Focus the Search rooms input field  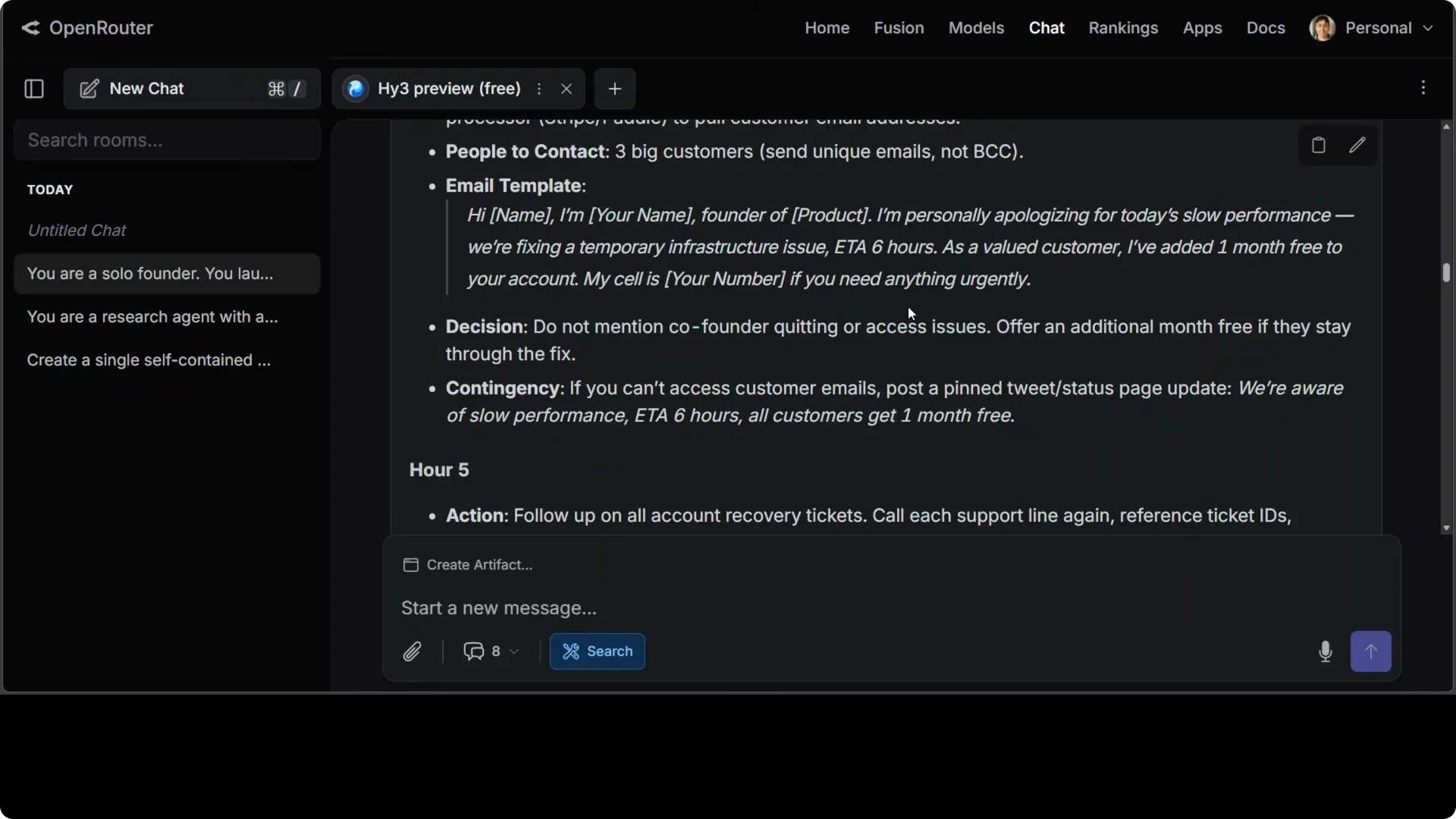pyautogui.click(x=167, y=140)
